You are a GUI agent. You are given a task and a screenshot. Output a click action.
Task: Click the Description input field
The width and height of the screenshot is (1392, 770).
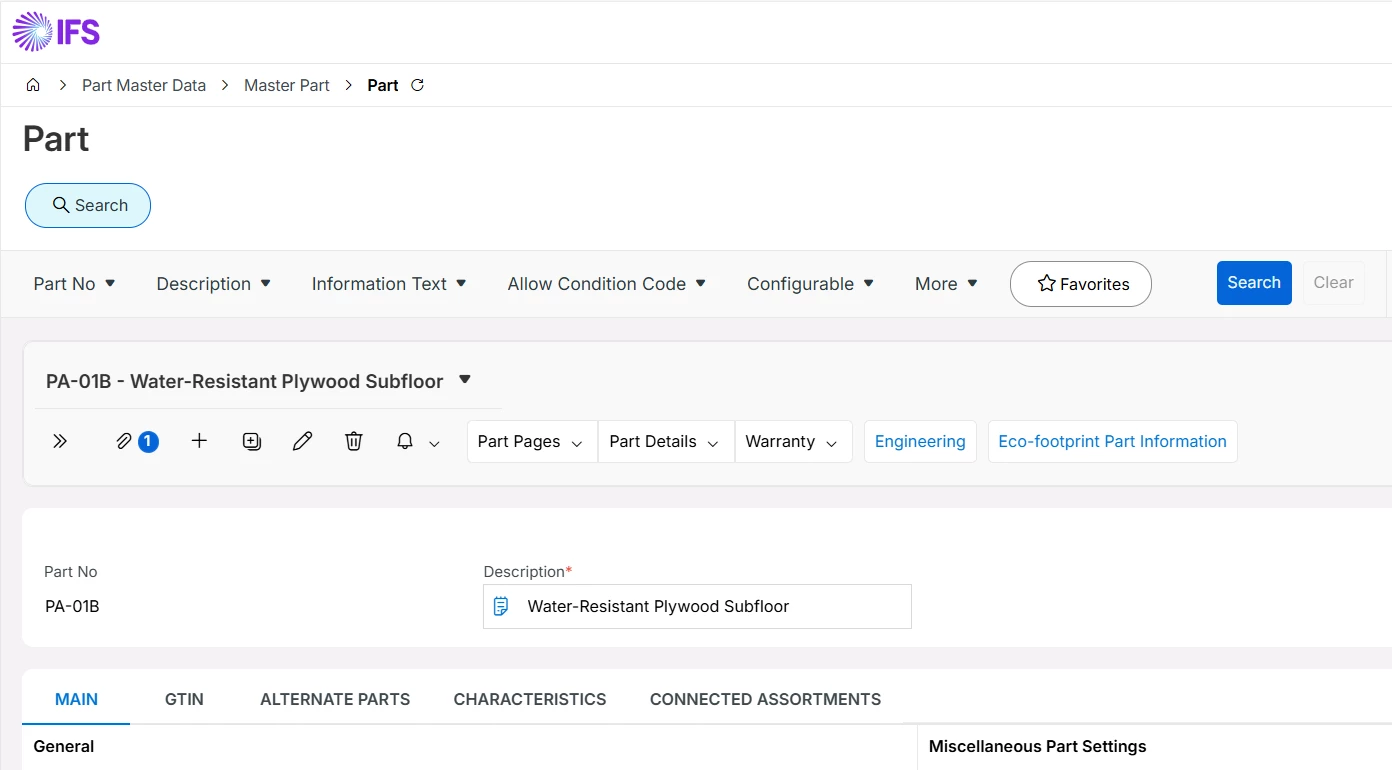[x=697, y=606]
